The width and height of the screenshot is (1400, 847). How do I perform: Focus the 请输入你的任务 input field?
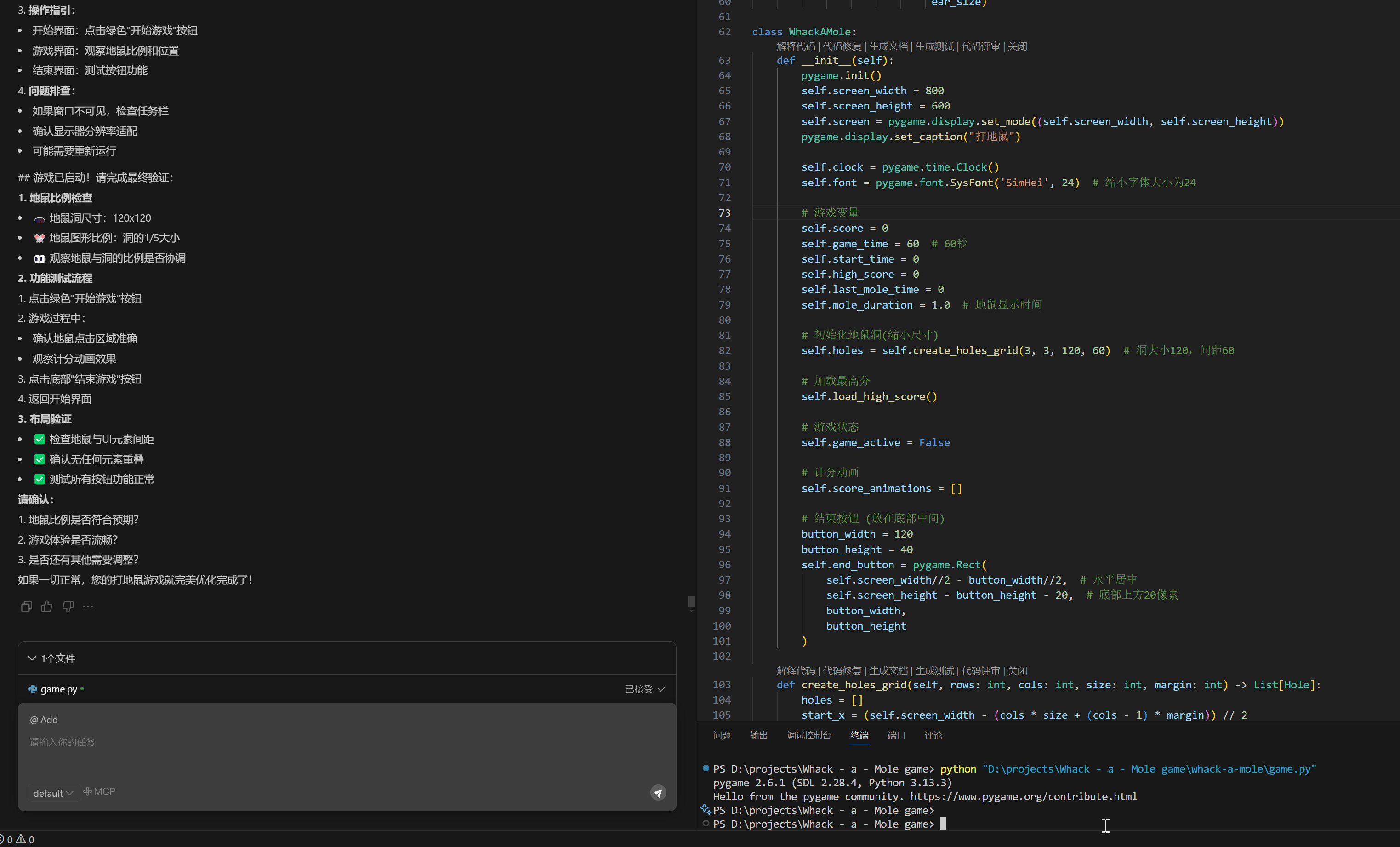point(341,743)
